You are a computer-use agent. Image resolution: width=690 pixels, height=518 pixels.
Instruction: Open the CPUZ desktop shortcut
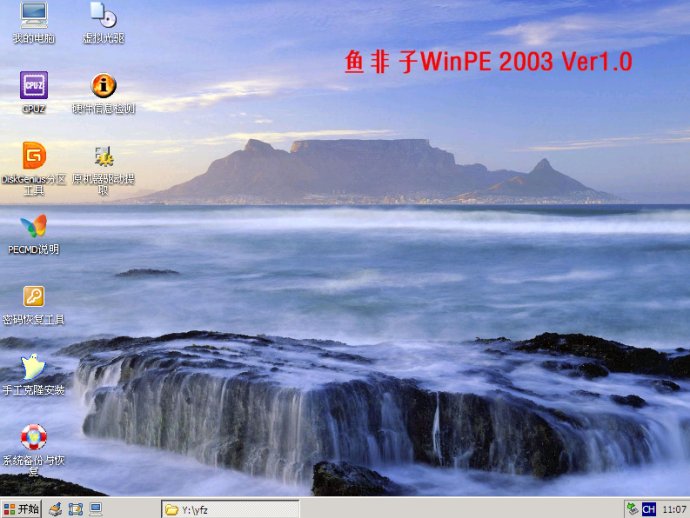pyautogui.click(x=33, y=85)
